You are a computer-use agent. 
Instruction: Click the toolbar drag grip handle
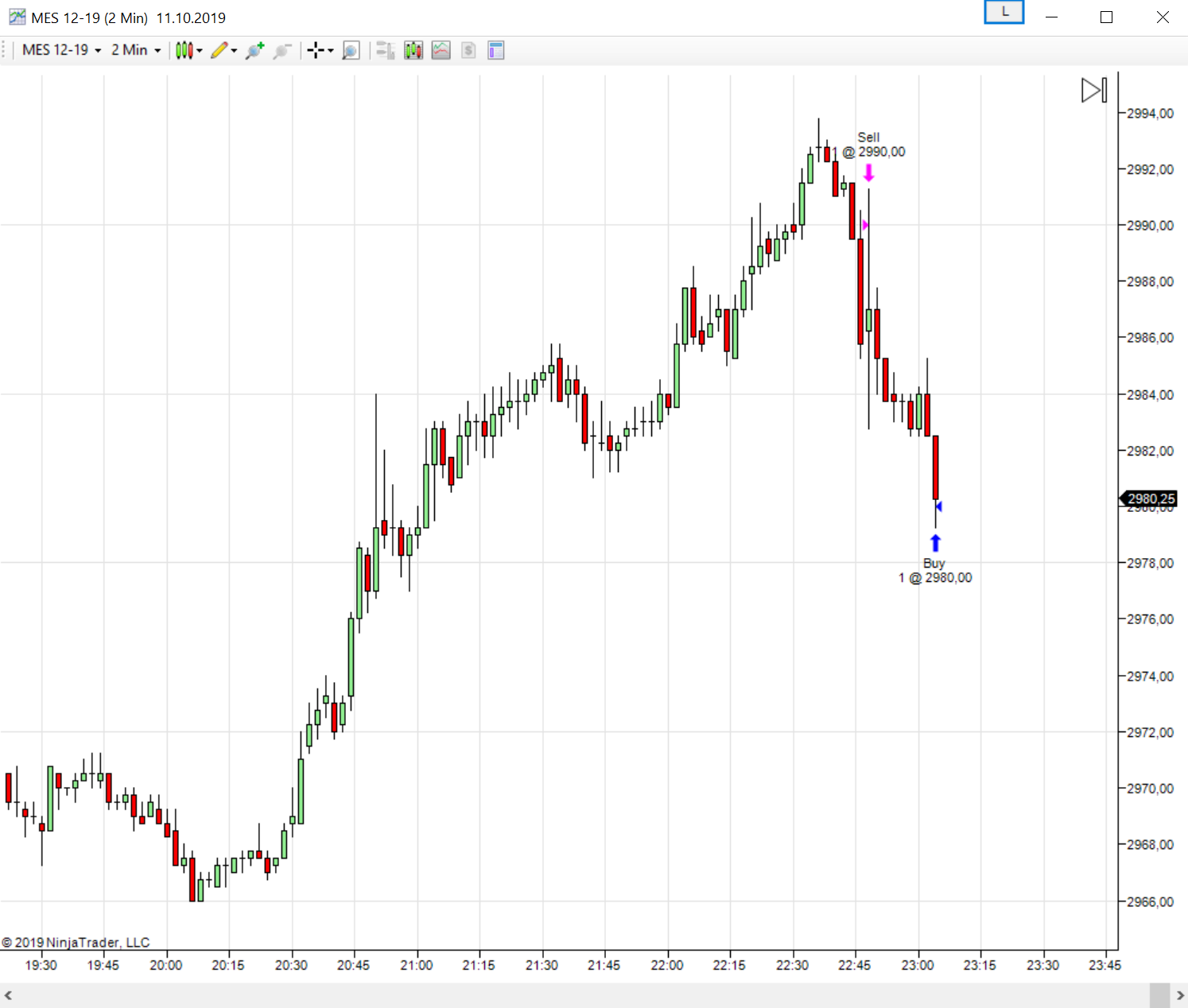click(4, 50)
